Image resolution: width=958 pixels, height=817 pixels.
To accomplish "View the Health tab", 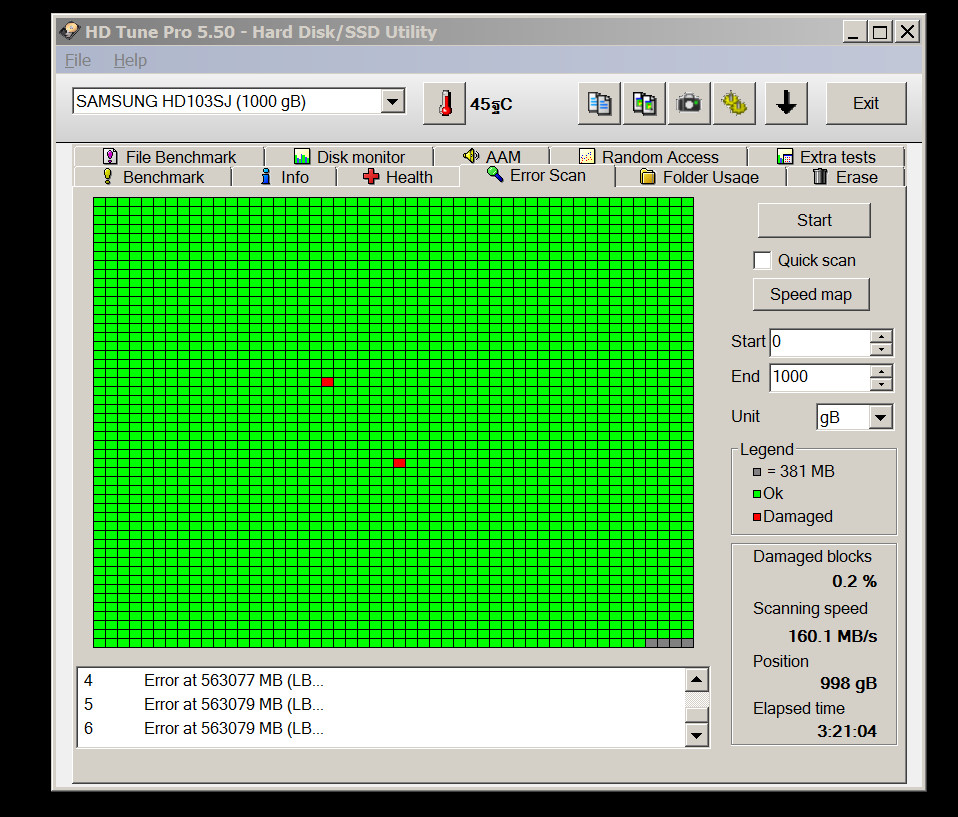I will 398,177.
